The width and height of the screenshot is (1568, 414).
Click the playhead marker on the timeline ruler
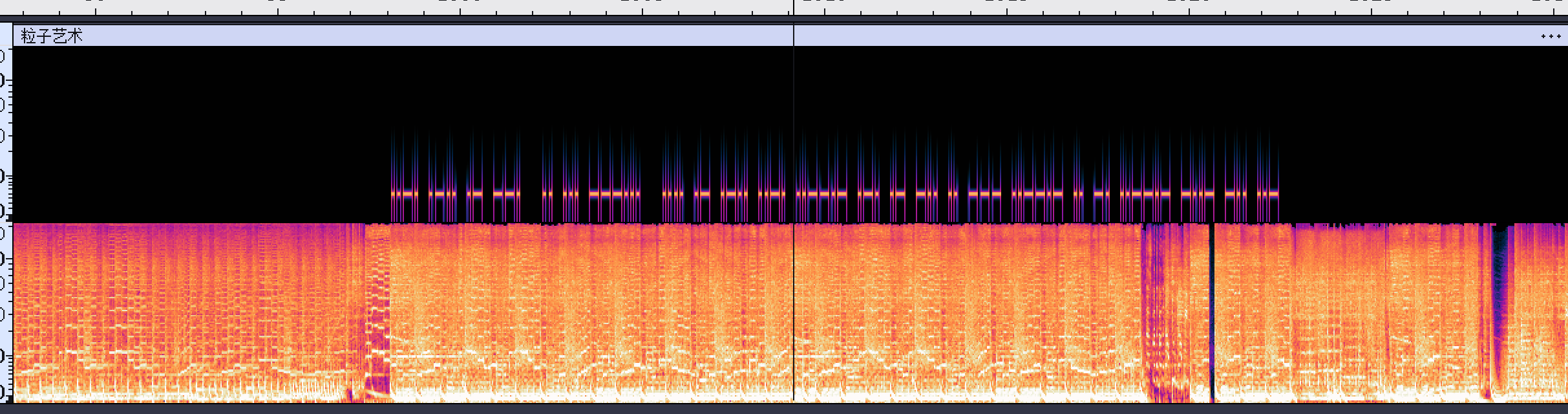click(x=794, y=8)
